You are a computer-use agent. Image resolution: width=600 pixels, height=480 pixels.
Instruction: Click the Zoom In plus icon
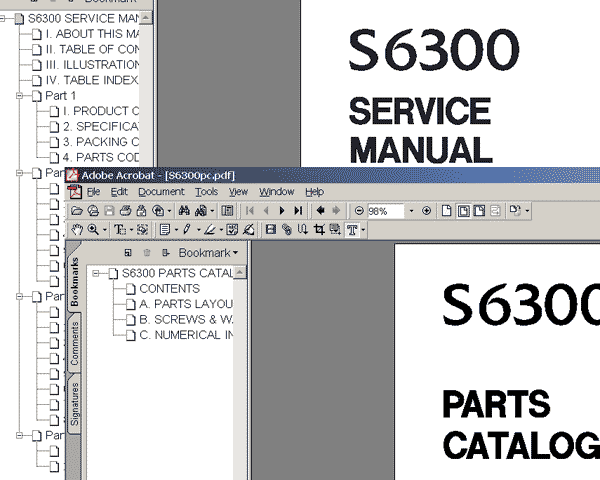(426, 211)
